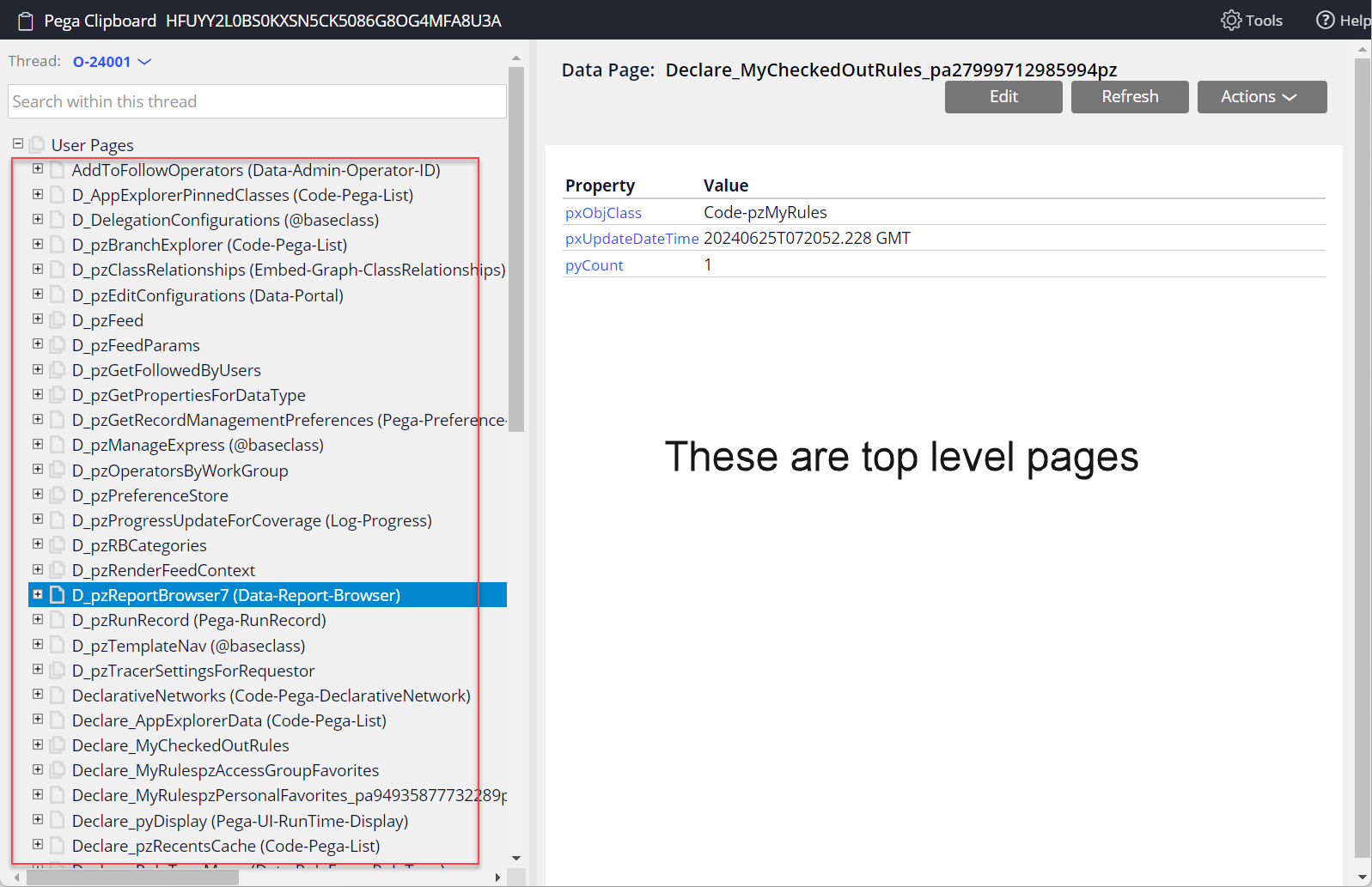The image size is (1372, 887).
Task: Select D_pzFeedParams page
Action: (x=136, y=345)
